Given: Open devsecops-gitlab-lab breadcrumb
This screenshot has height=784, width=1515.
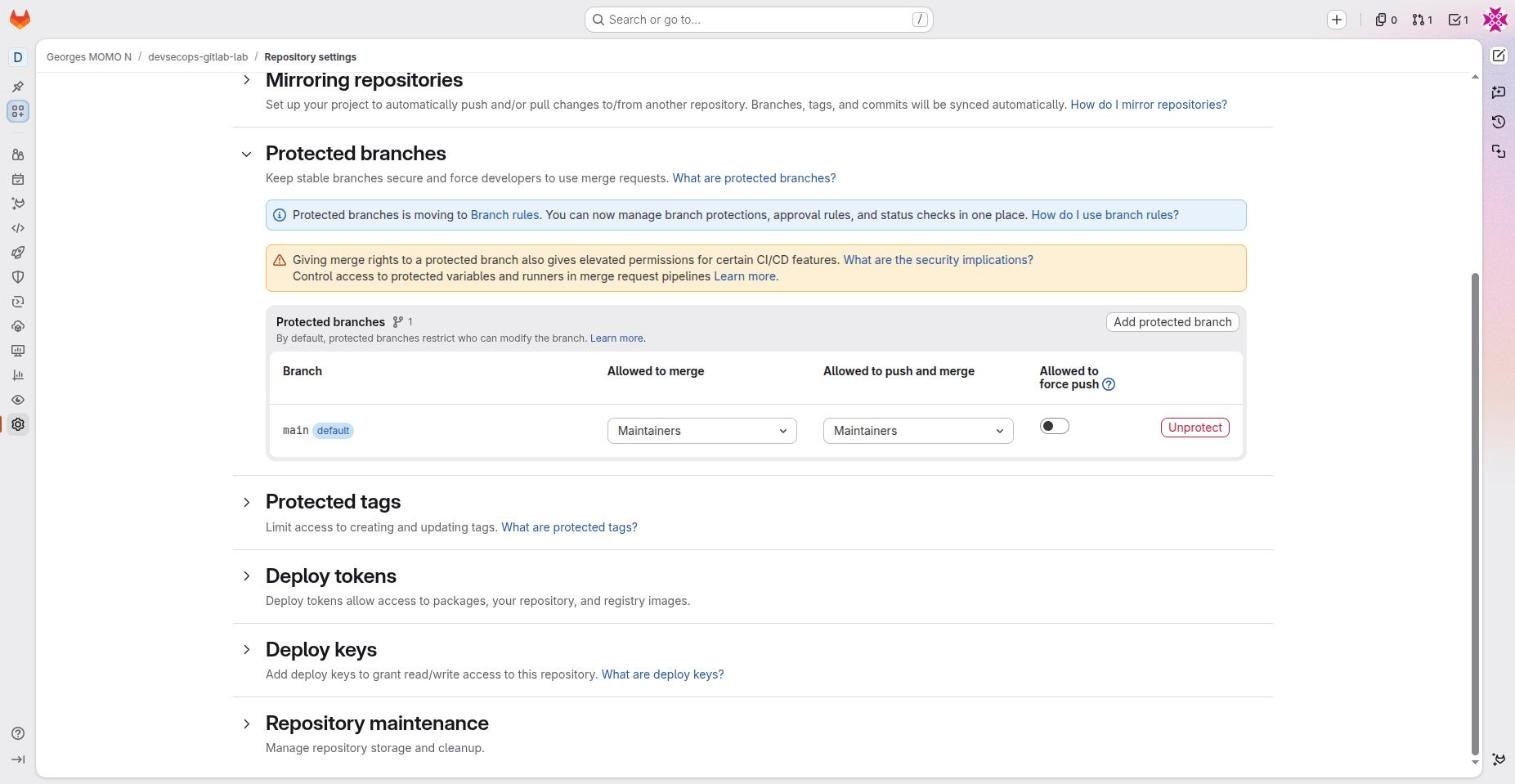Looking at the screenshot, I should point(198,57).
